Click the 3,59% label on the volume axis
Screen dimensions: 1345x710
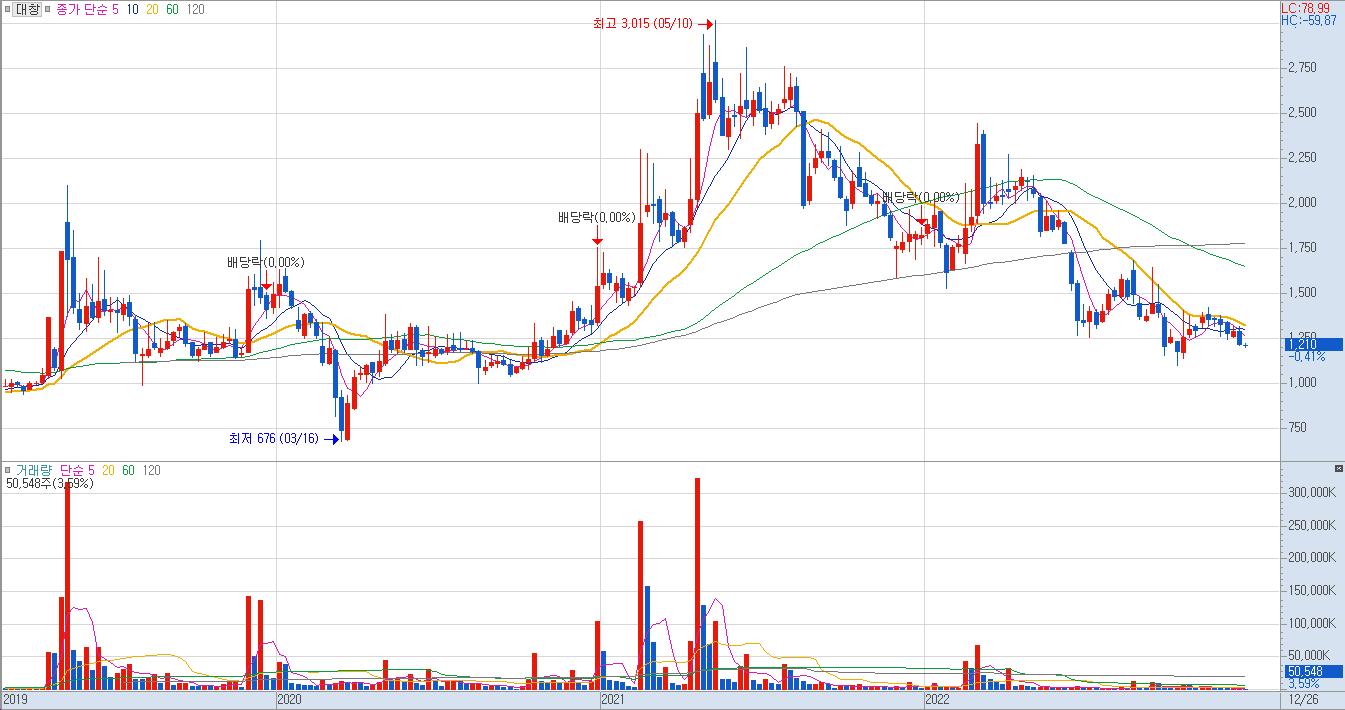click(x=1303, y=684)
